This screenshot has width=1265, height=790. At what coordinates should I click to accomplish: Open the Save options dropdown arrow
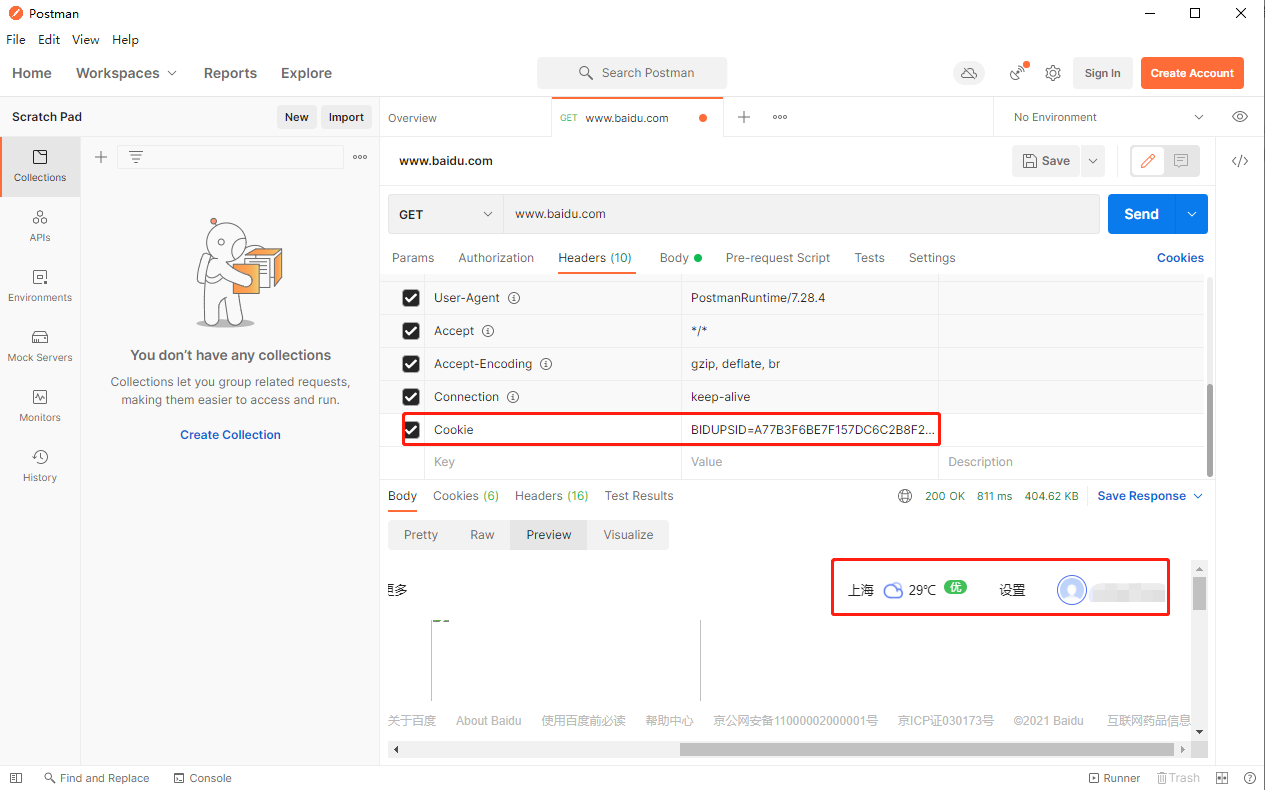tap(1092, 161)
